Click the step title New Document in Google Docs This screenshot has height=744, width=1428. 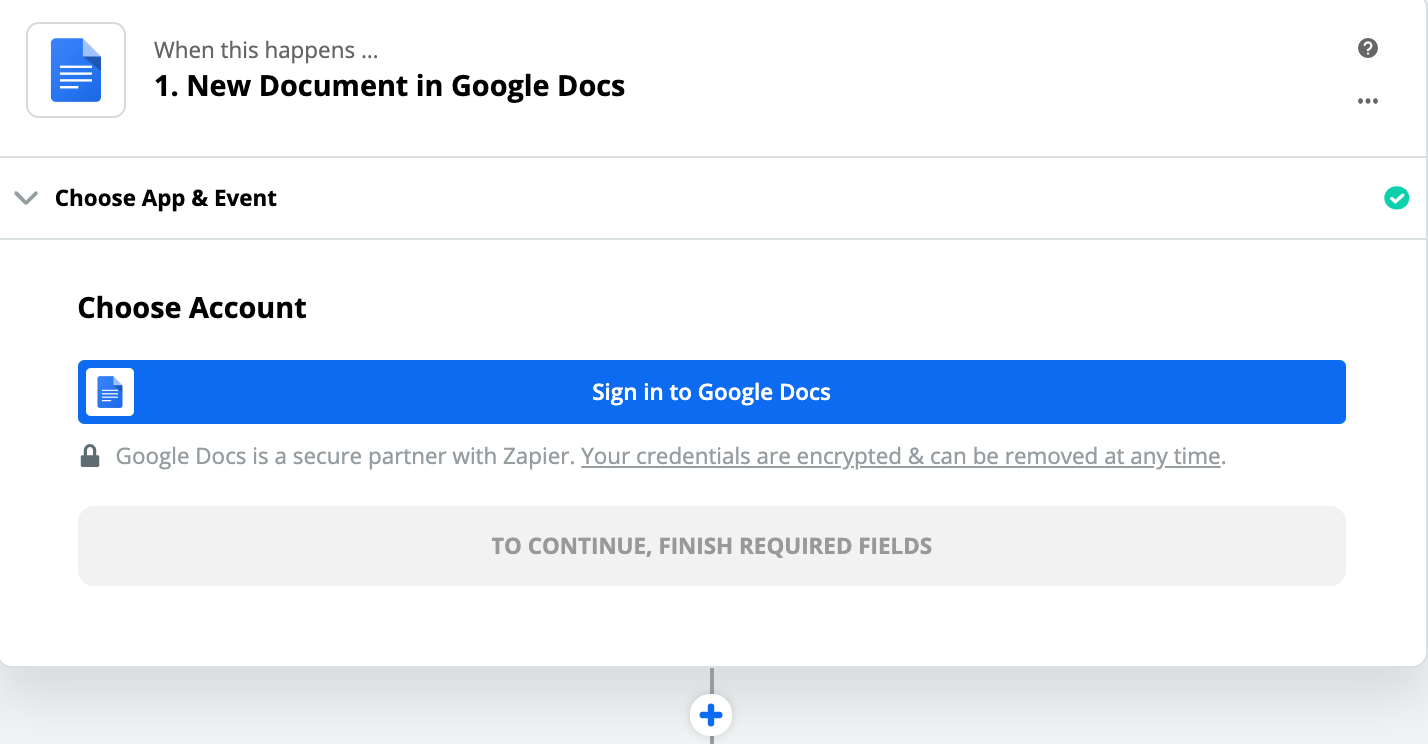click(390, 86)
